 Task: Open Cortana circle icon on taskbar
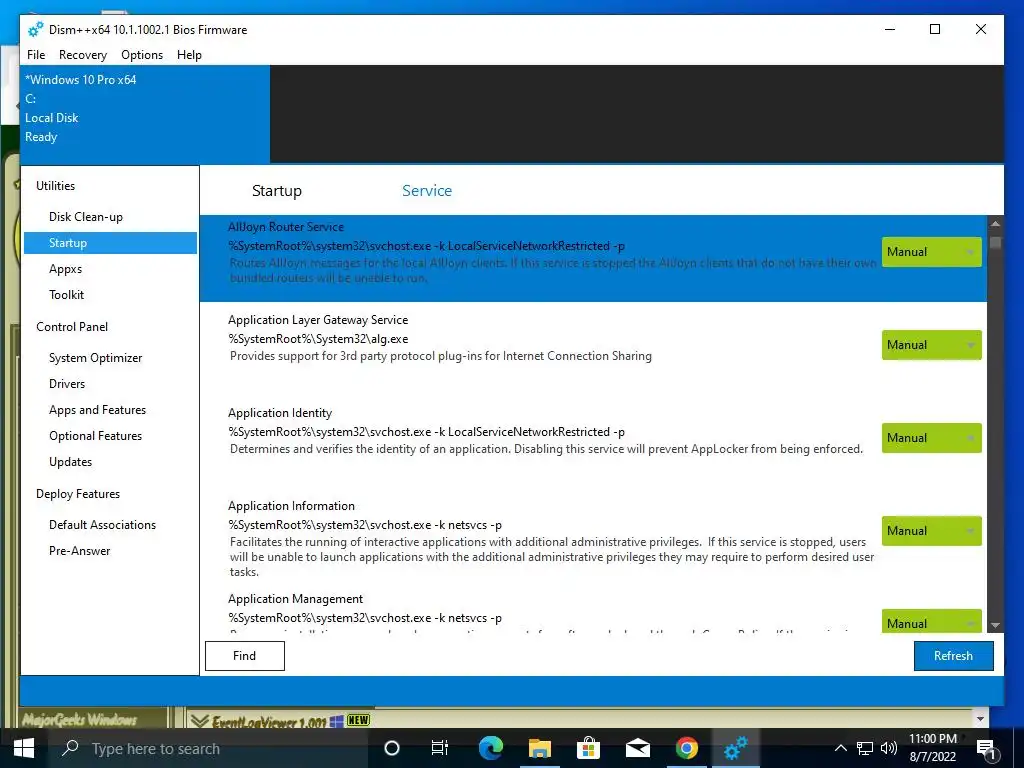pyautogui.click(x=392, y=748)
